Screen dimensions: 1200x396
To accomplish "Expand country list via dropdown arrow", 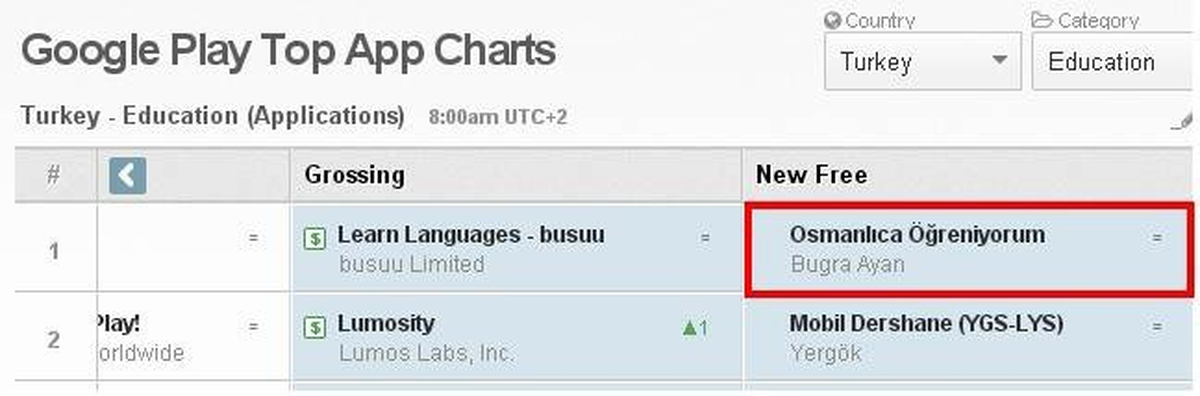I will [x=999, y=61].
